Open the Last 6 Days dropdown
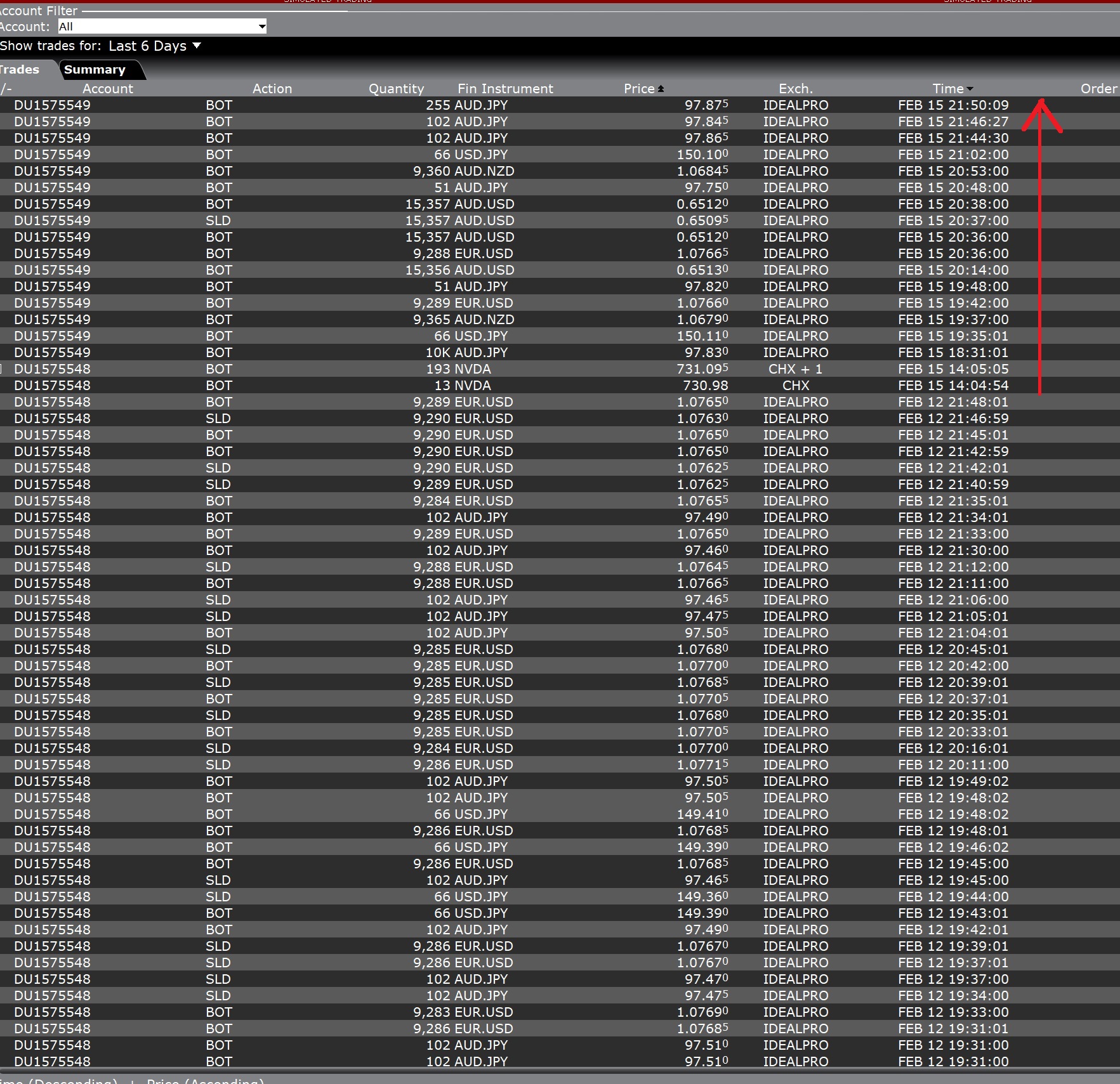This screenshot has width=1120, height=1084. click(x=154, y=46)
